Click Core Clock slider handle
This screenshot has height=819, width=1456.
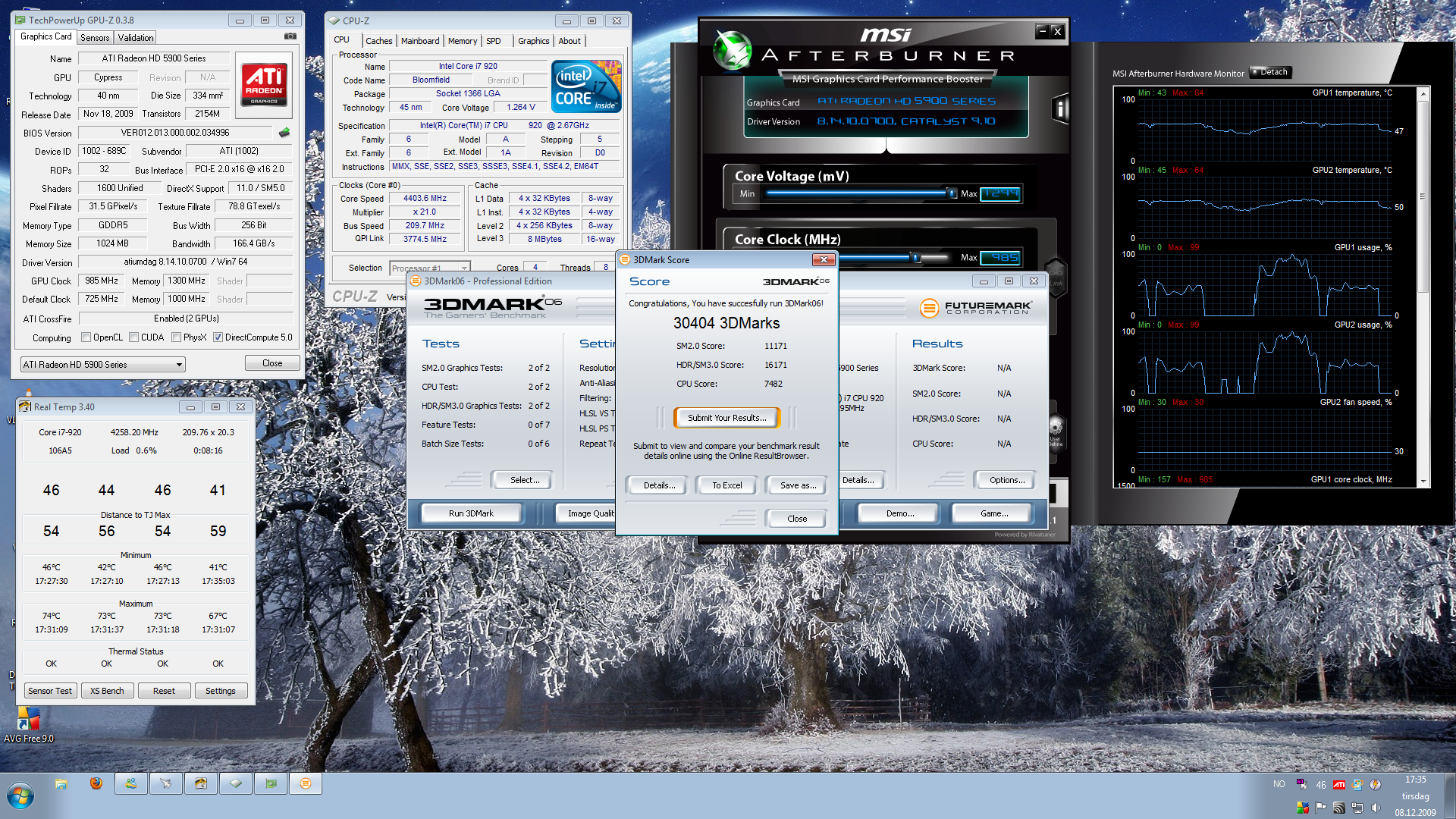(916, 258)
